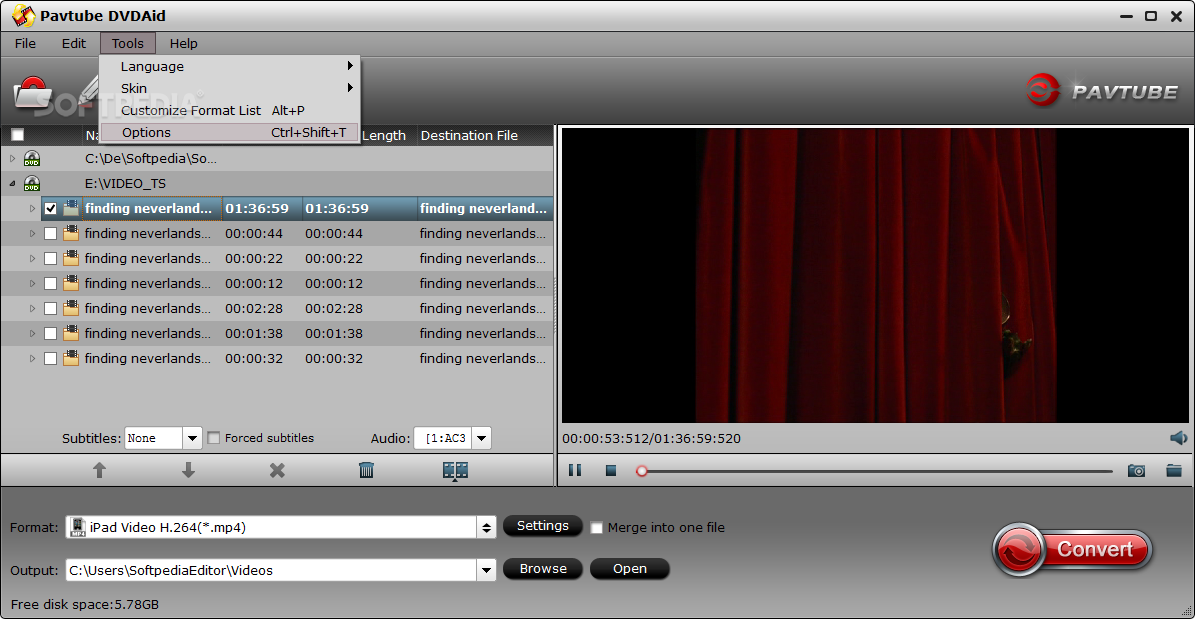Check the 00:00:32 title checkbox

pyautogui.click(x=50, y=358)
